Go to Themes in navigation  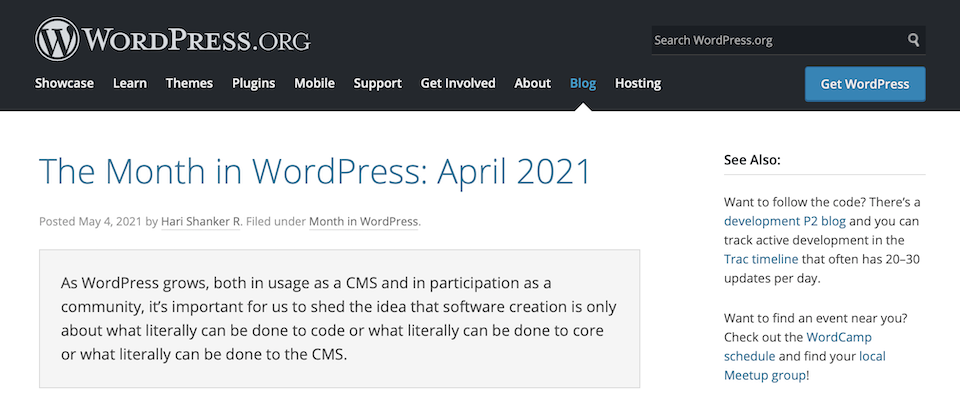coord(189,83)
